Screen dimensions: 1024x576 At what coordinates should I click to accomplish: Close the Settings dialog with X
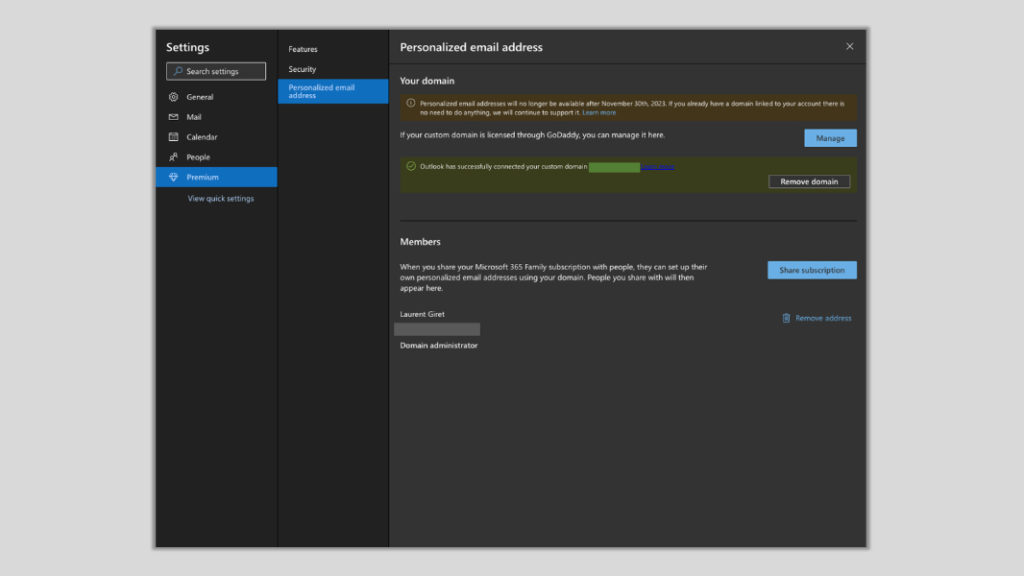click(x=850, y=46)
